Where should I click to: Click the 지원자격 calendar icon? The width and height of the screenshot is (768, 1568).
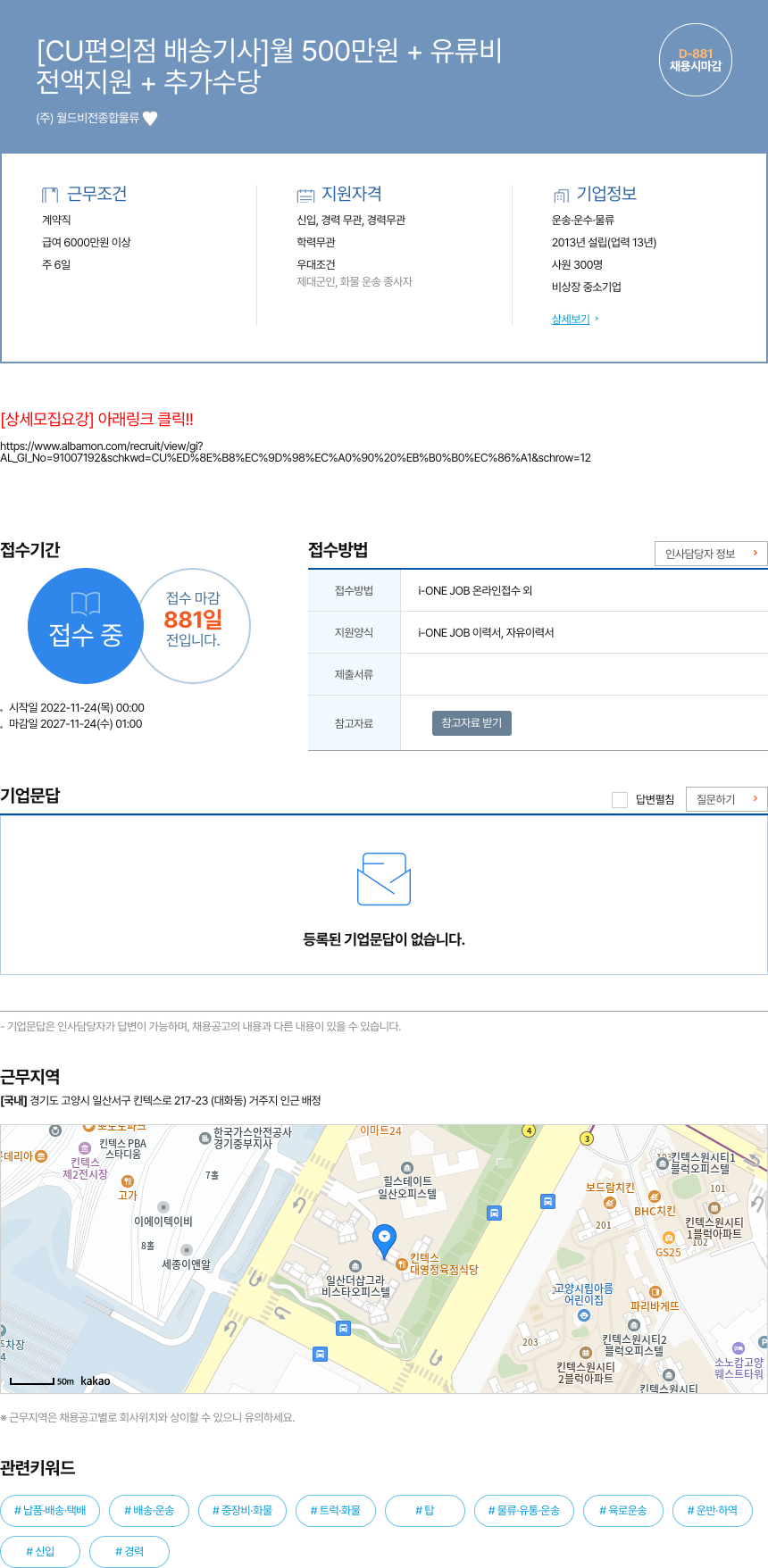pos(306,195)
